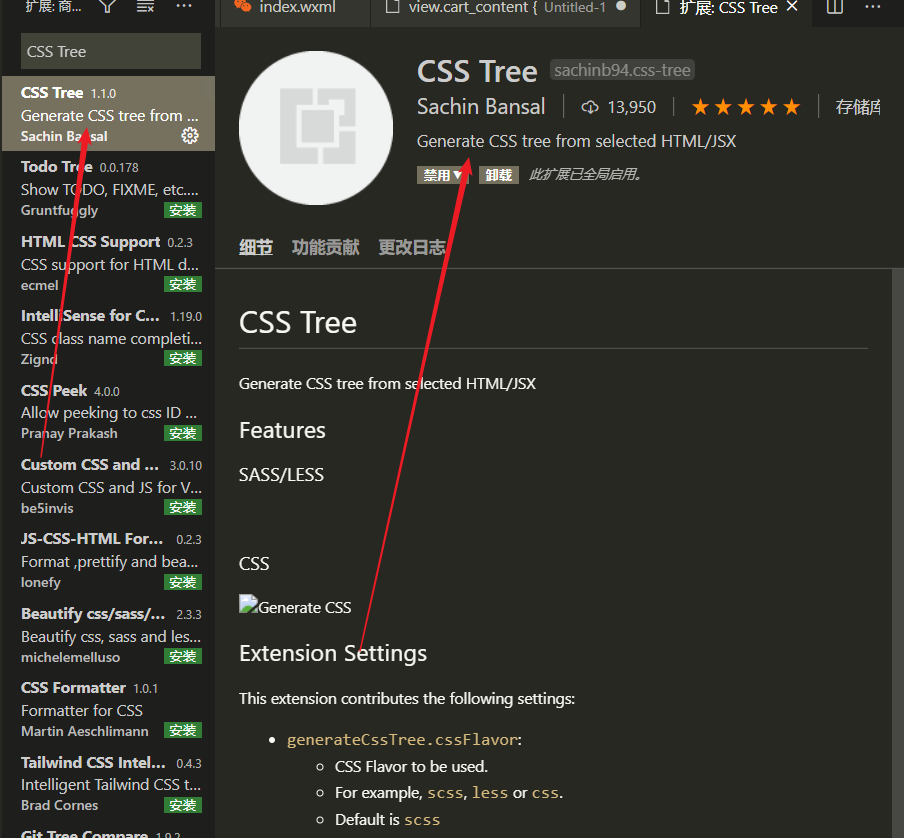Open editor more actions ellipsis menu

tap(872, 7)
